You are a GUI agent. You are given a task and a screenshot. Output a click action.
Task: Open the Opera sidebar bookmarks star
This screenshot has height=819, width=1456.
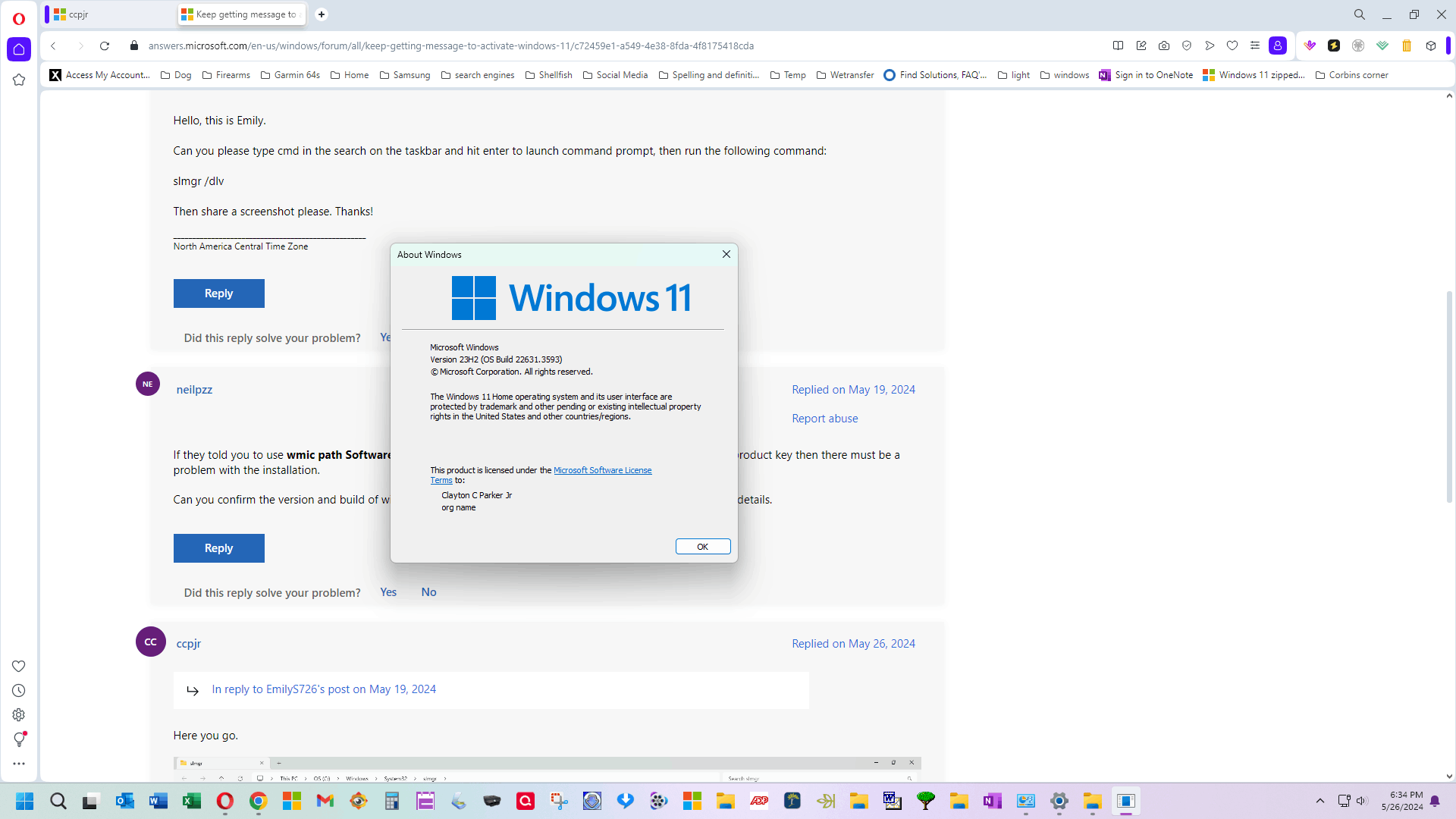[x=19, y=80]
